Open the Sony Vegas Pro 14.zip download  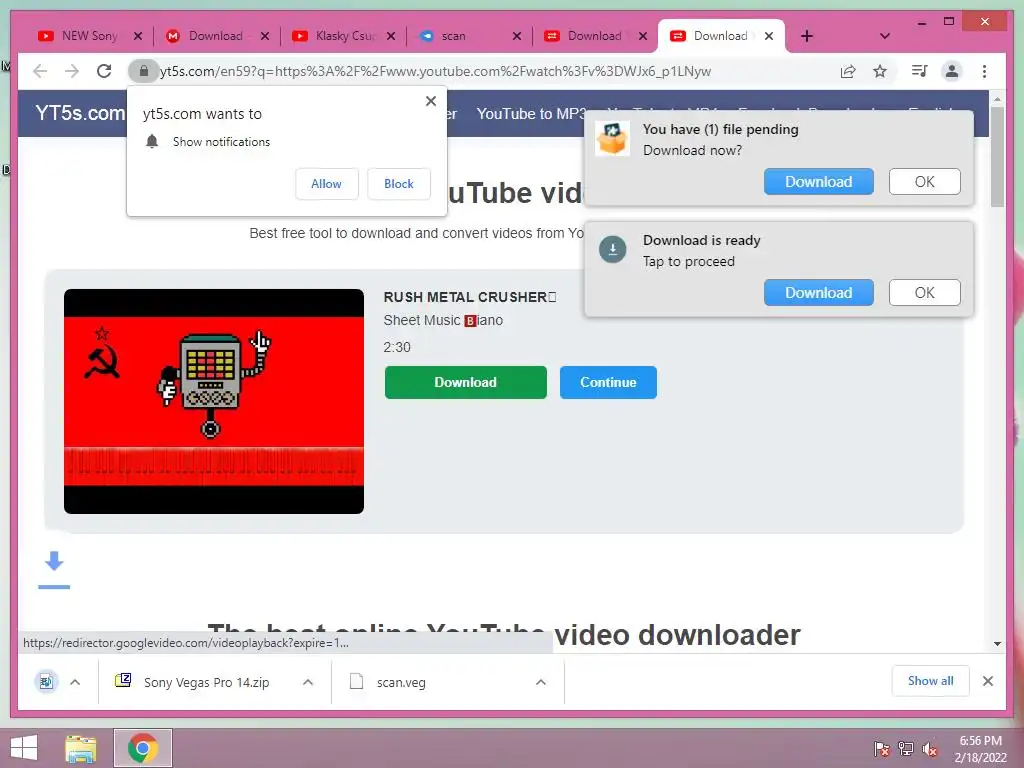click(x=206, y=682)
